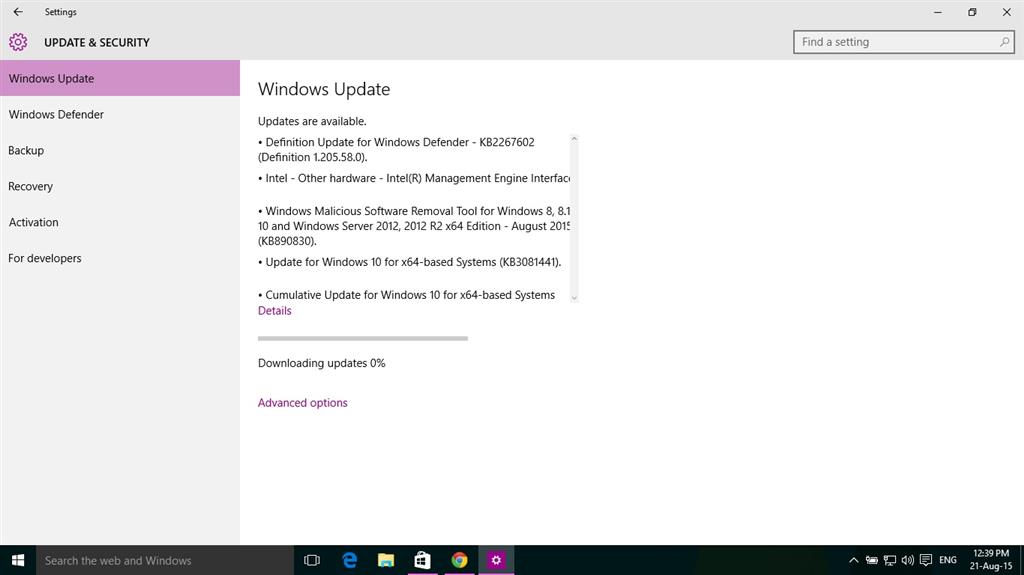The height and width of the screenshot is (575, 1024).
Task: Launch Microsoft Edge from the taskbar
Action: [x=349, y=560]
